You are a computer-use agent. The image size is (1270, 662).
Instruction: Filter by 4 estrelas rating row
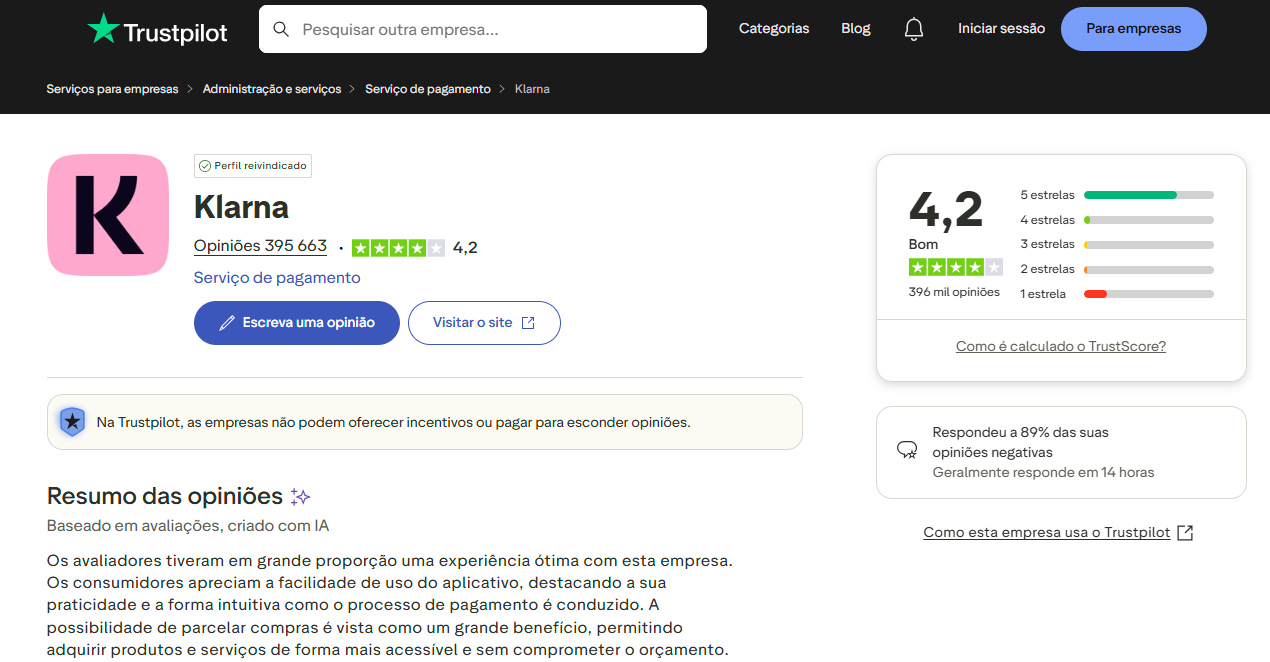pyautogui.click(x=1117, y=220)
